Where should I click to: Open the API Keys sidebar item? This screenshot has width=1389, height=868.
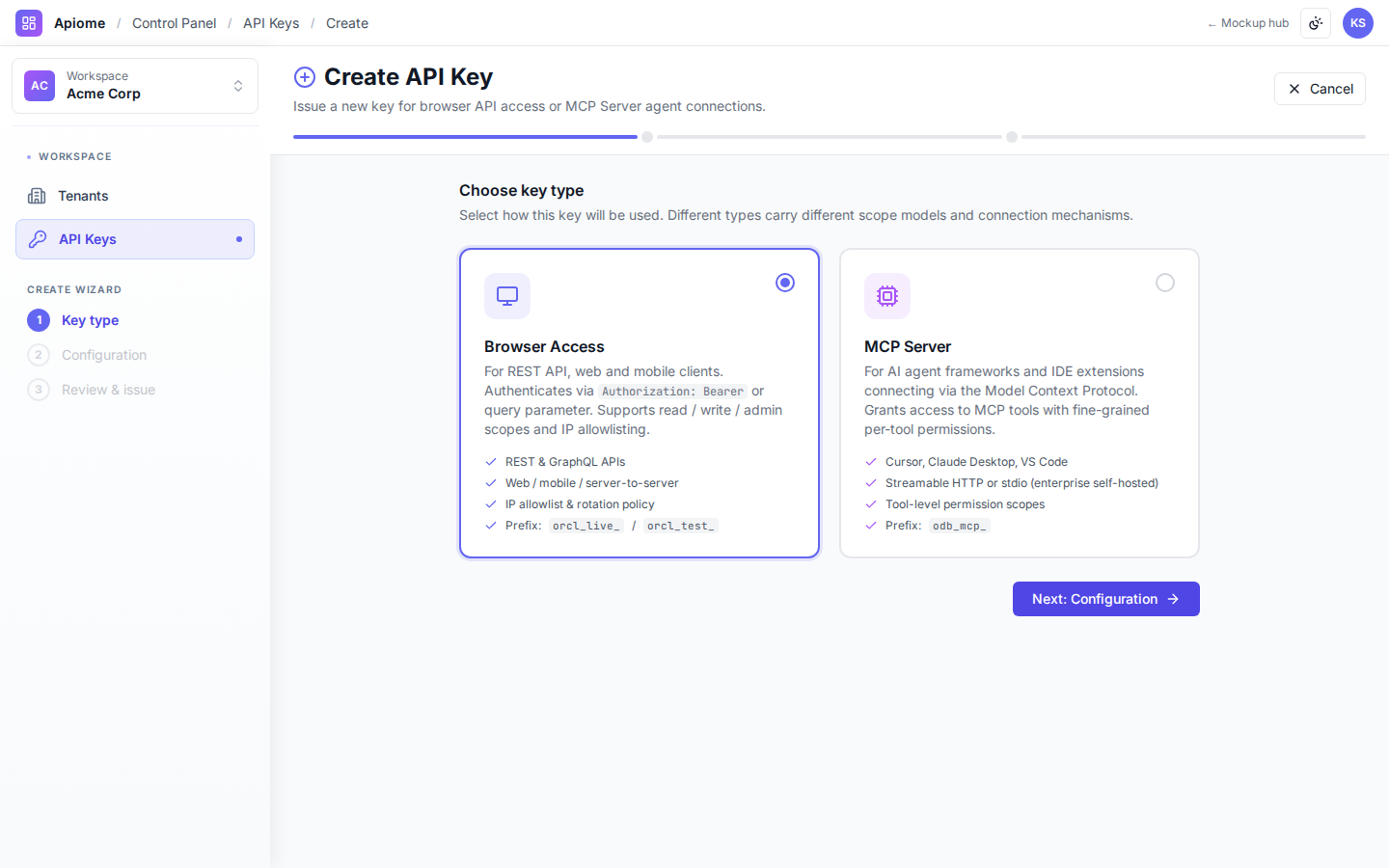pos(135,239)
